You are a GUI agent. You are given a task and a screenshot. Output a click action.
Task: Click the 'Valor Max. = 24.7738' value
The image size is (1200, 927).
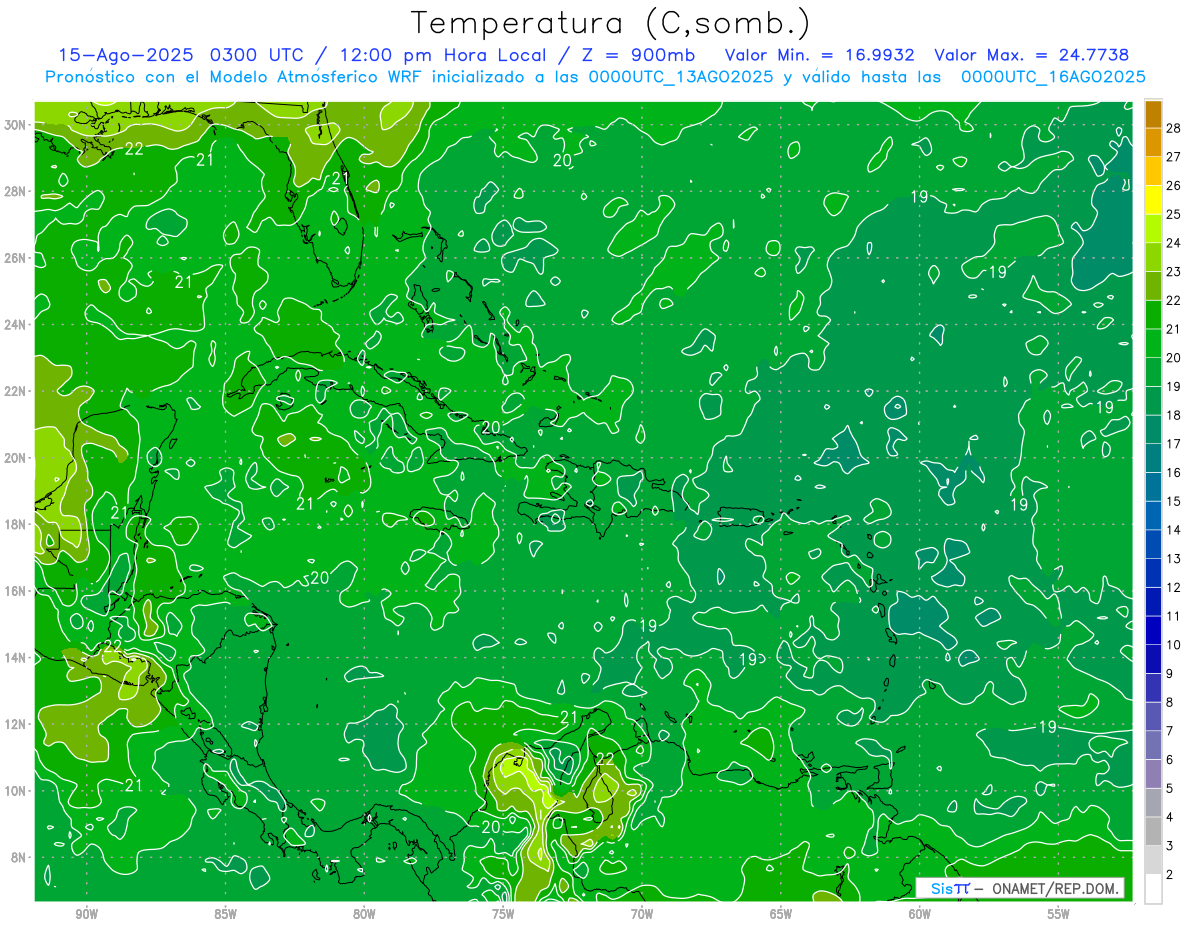pyautogui.click(x=1031, y=55)
